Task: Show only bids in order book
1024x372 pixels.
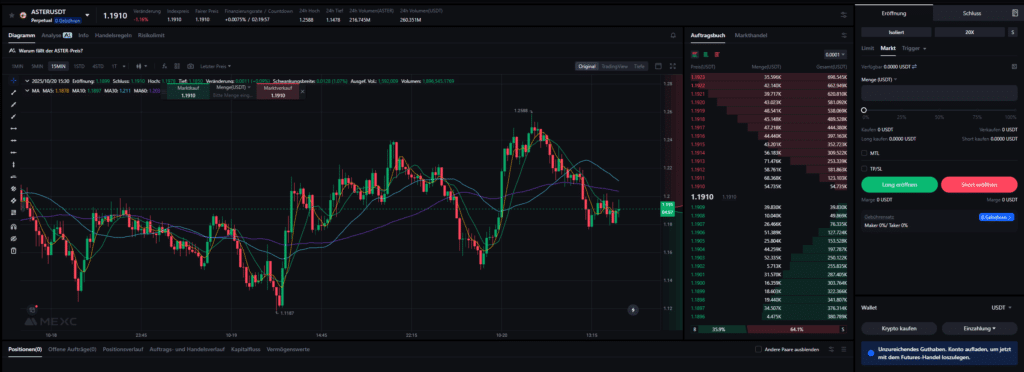Action: click(705, 55)
